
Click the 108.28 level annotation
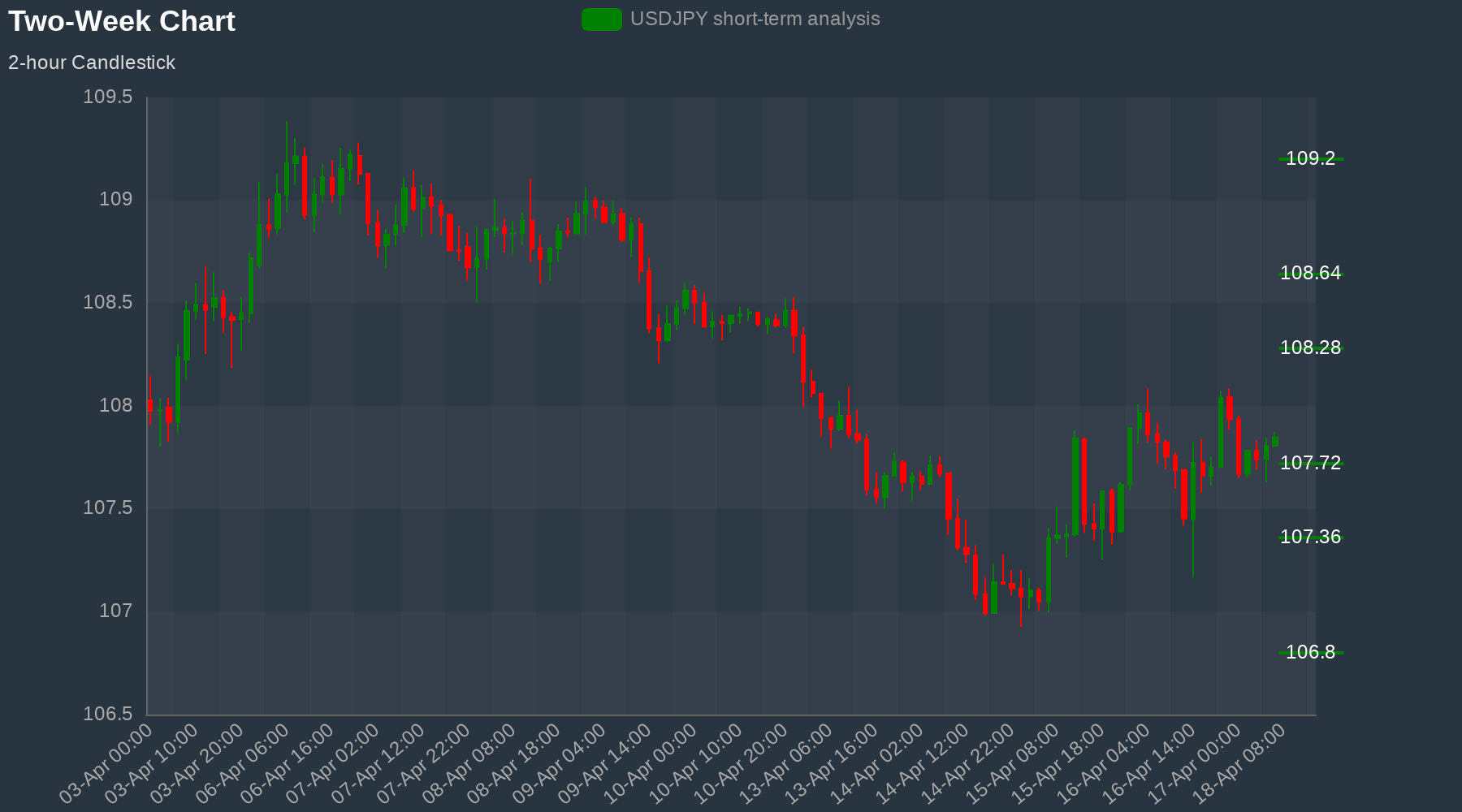pos(1310,348)
